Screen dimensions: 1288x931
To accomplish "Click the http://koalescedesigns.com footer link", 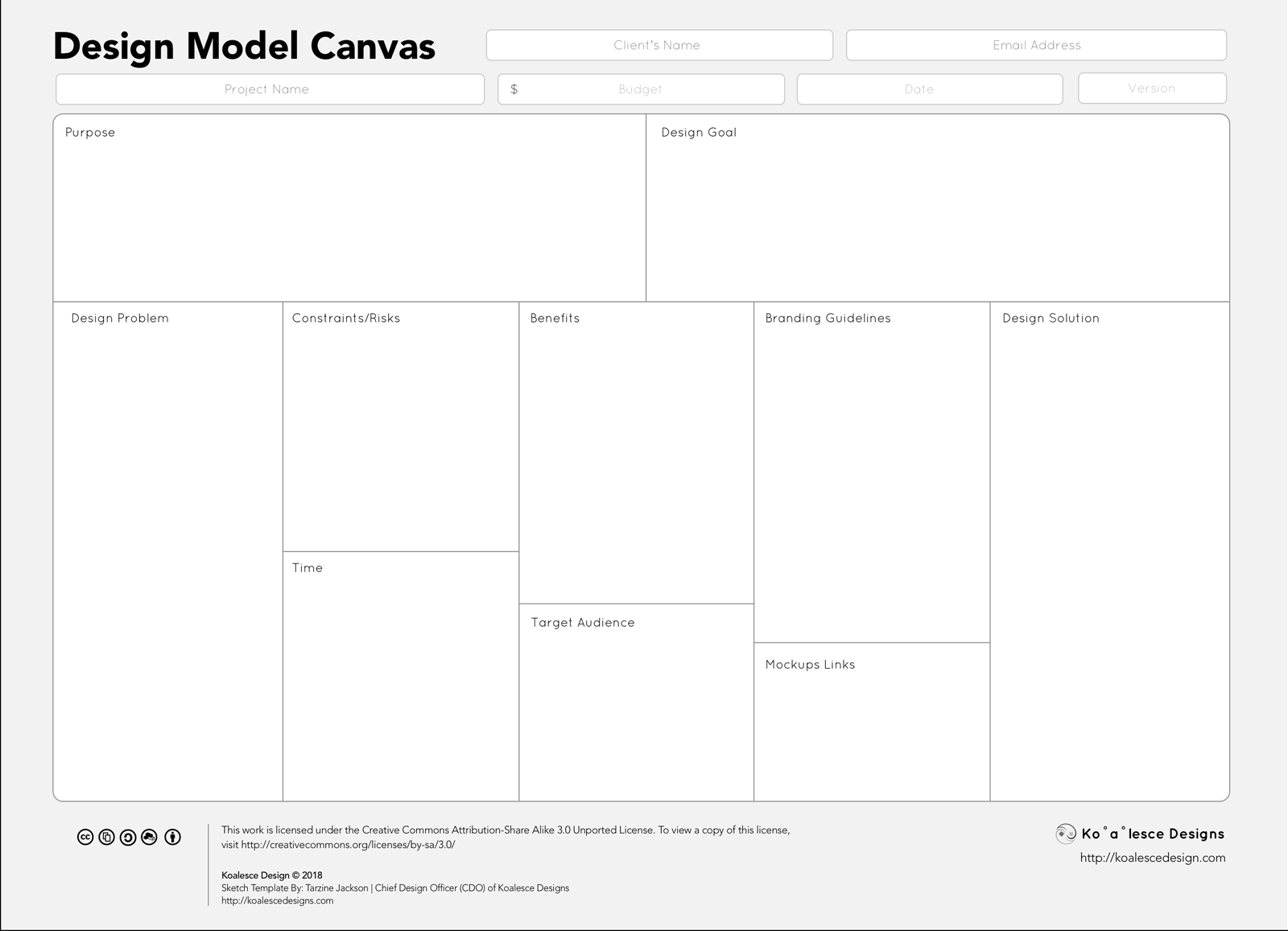I will point(278,900).
